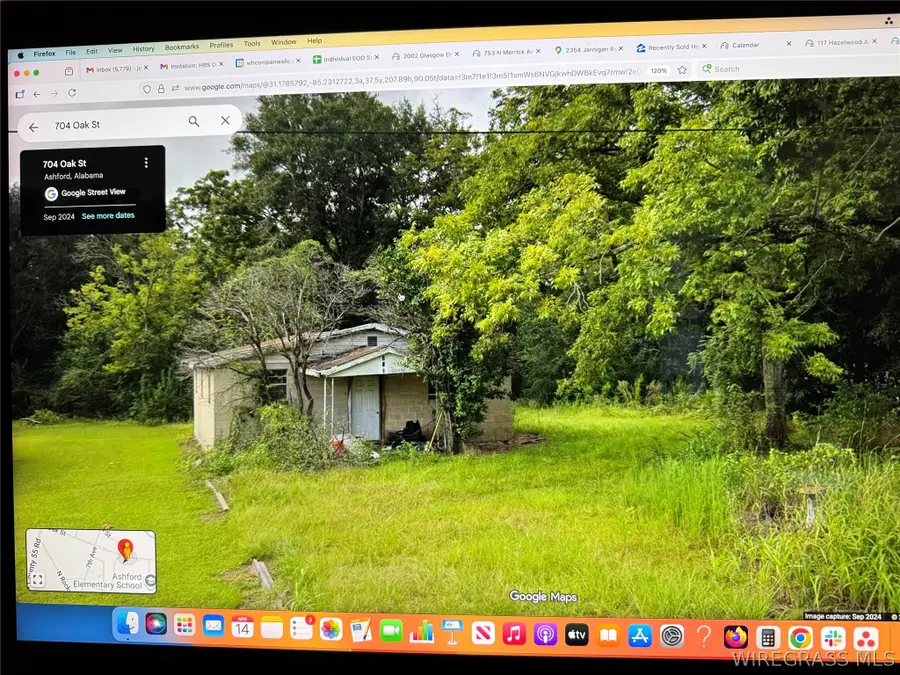Screen dimensions: 900x675
Task: Open the Firefox app menu in the menu bar
Action: pyautogui.click(x=44, y=54)
